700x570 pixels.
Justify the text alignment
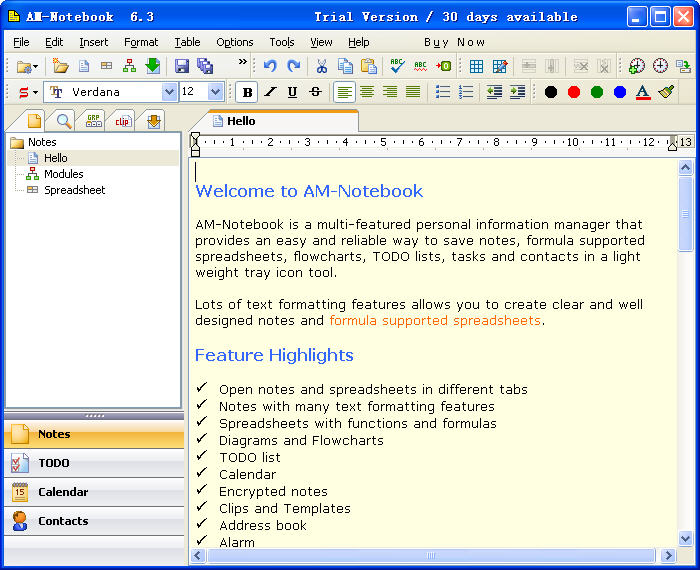[x=413, y=92]
